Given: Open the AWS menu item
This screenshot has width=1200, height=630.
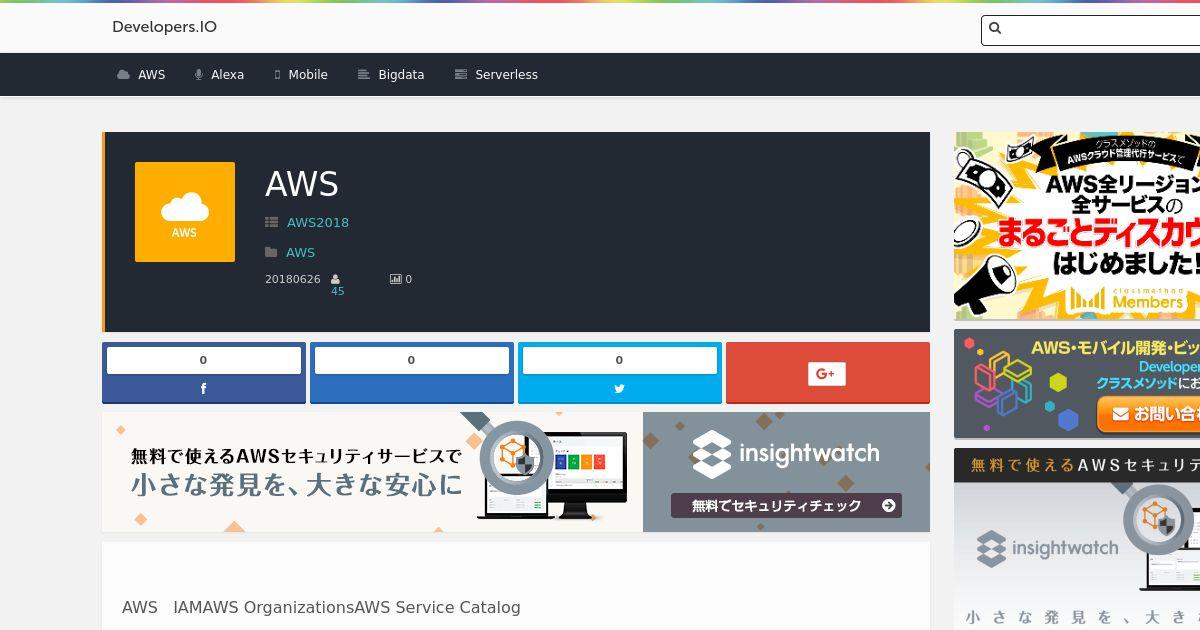Looking at the screenshot, I should point(151,75).
